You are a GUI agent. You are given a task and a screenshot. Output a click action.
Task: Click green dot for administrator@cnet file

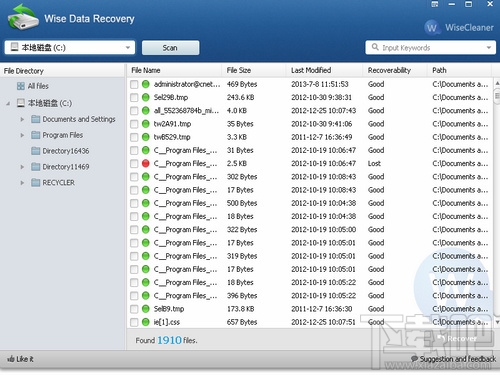point(145,84)
